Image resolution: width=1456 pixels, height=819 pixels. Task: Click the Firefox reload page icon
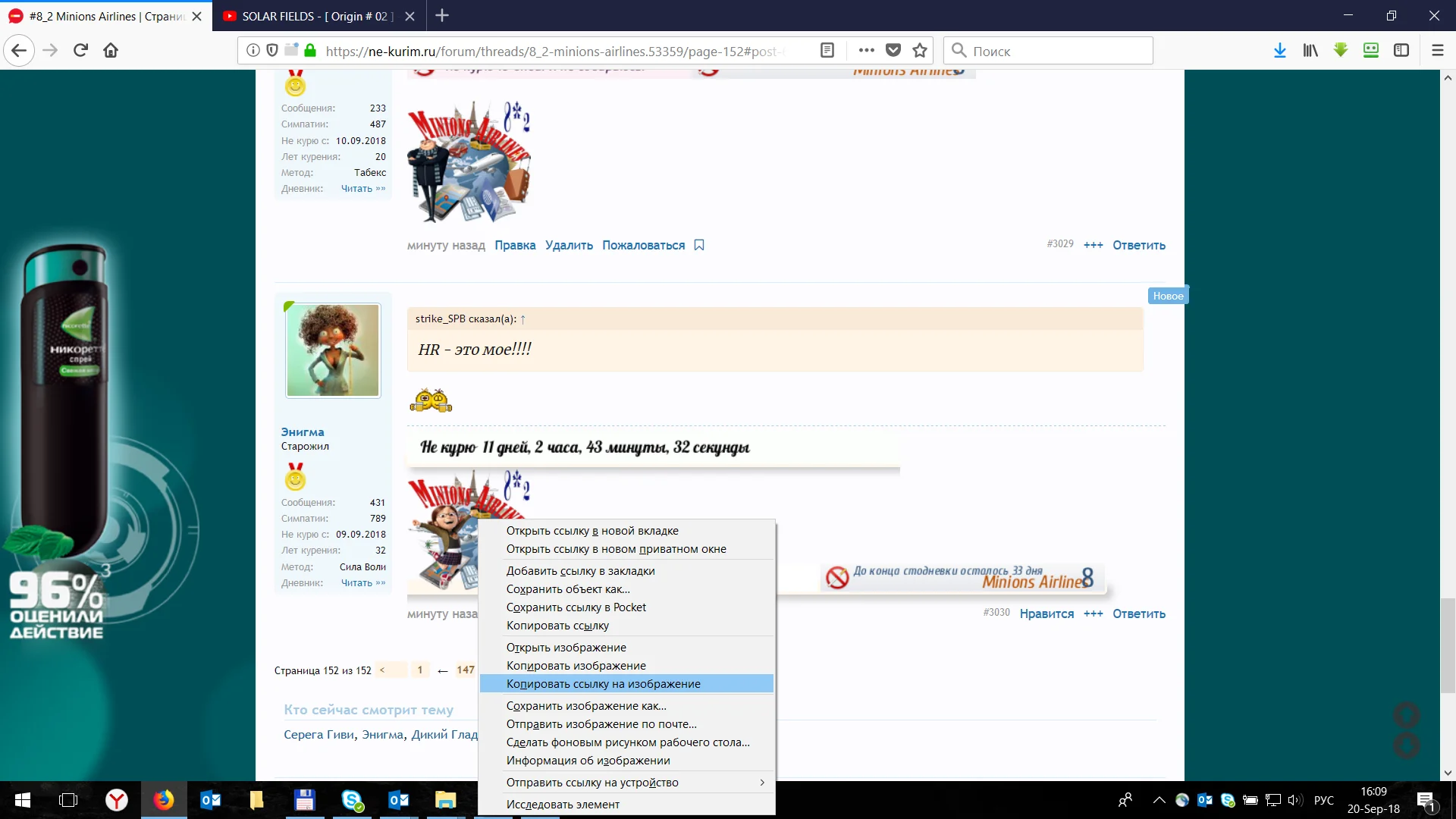coord(81,51)
